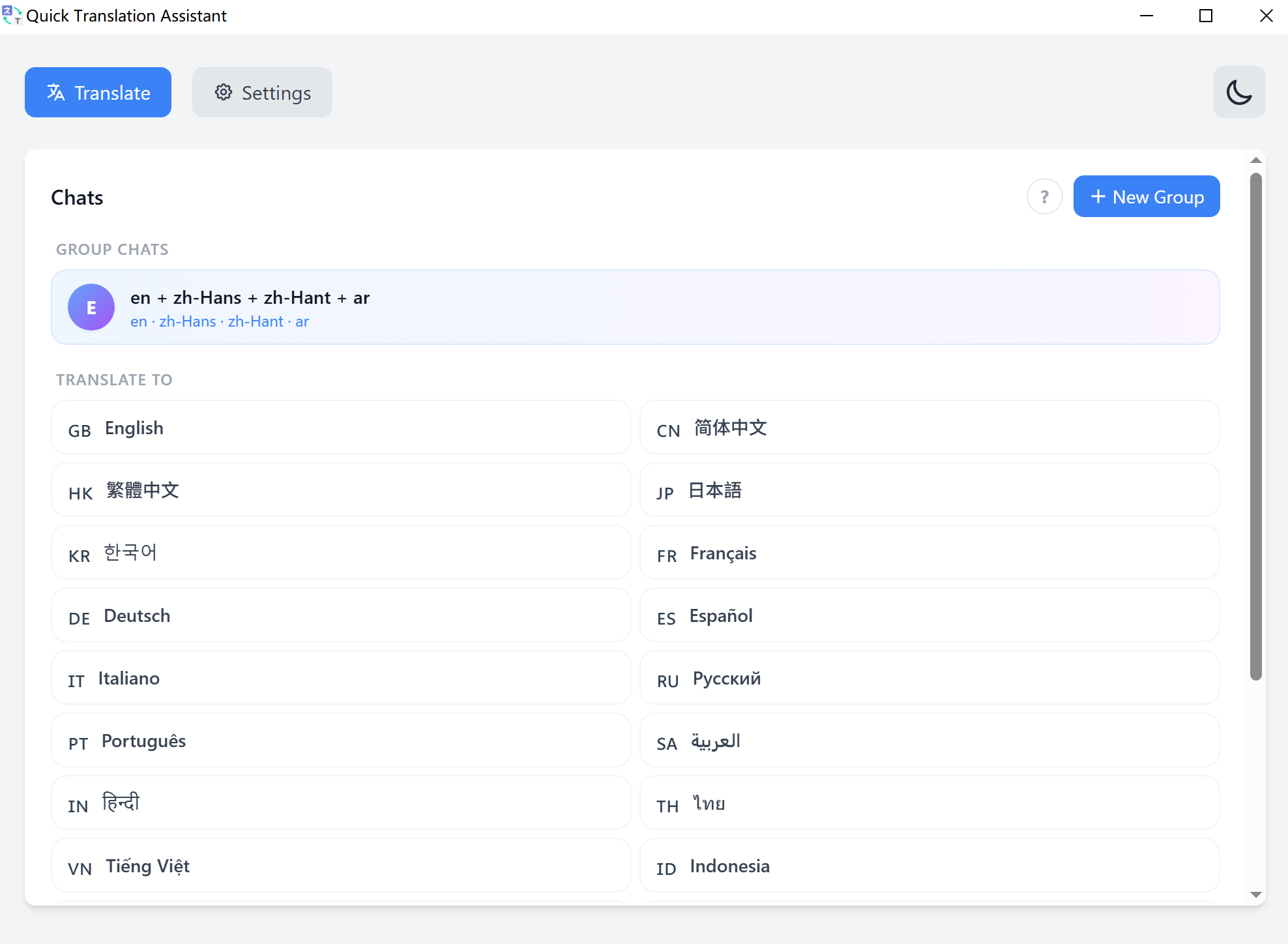
Task: Choose Français from the language list
Action: click(930, 552)
